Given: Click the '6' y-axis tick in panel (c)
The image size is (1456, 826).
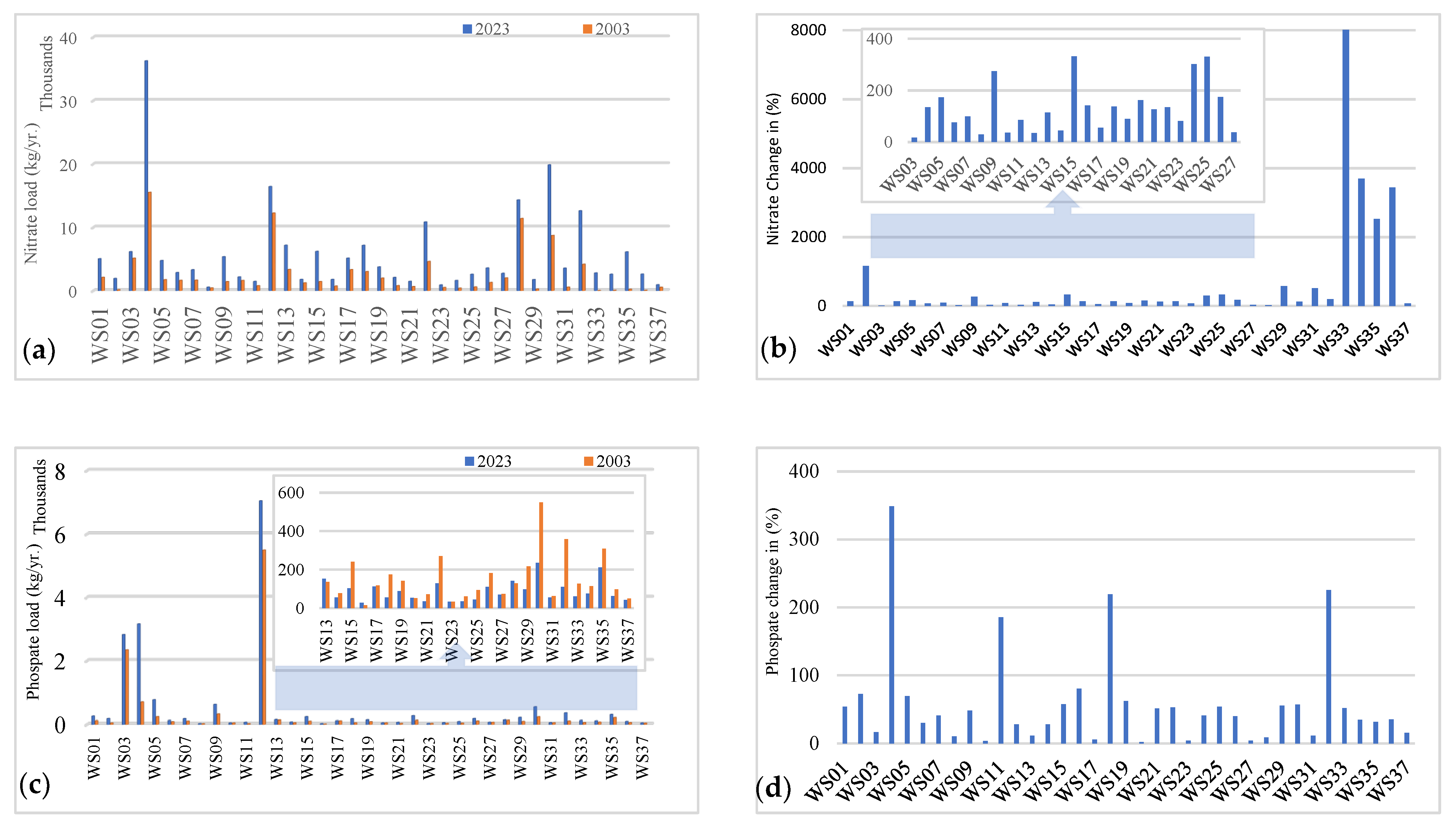Looking at the screenshot, I should click(60, 535).
